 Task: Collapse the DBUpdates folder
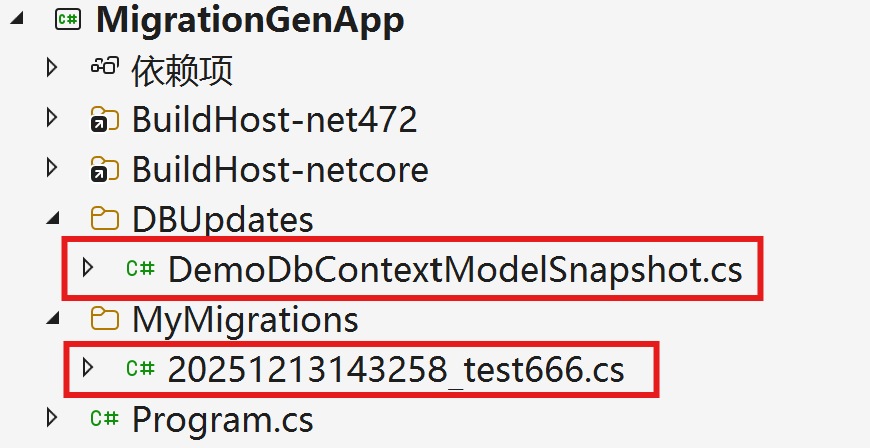pos(54,220)
